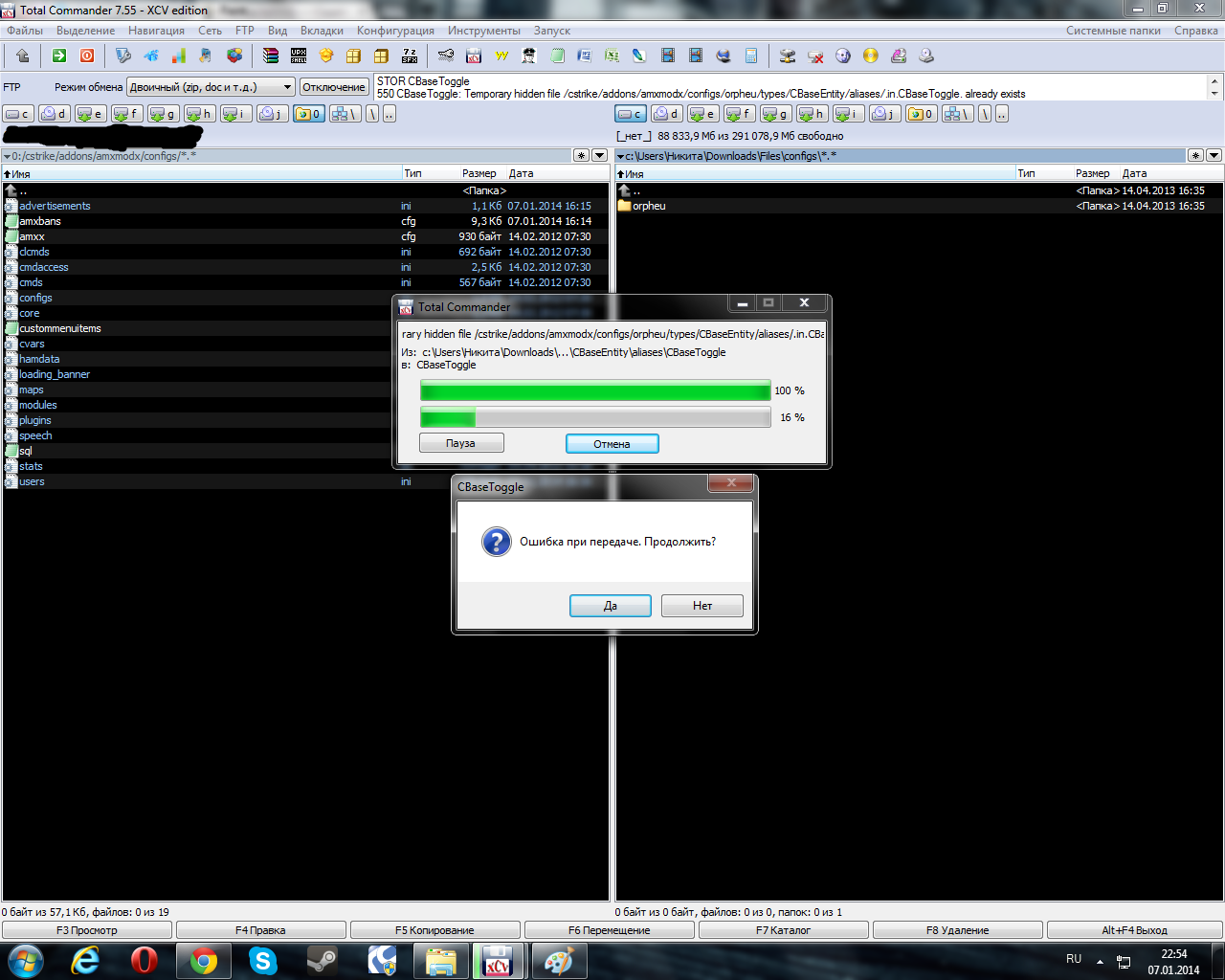This screenshot has height=980, width=1225.
Task: Click the current file progress bar
Action: point(595,390)
